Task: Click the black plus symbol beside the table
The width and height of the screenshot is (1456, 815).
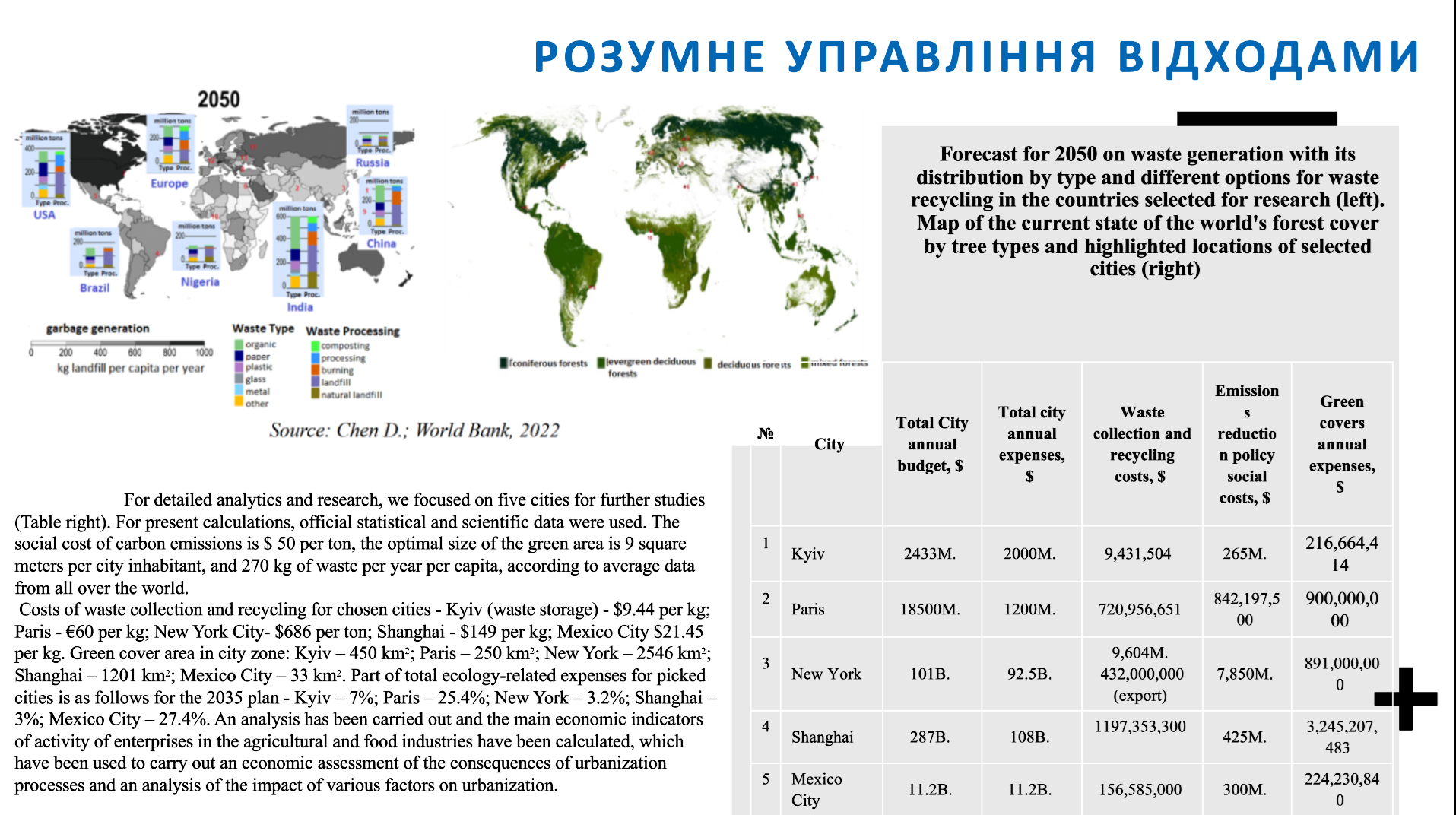Action: click(x=1406, y=699)
